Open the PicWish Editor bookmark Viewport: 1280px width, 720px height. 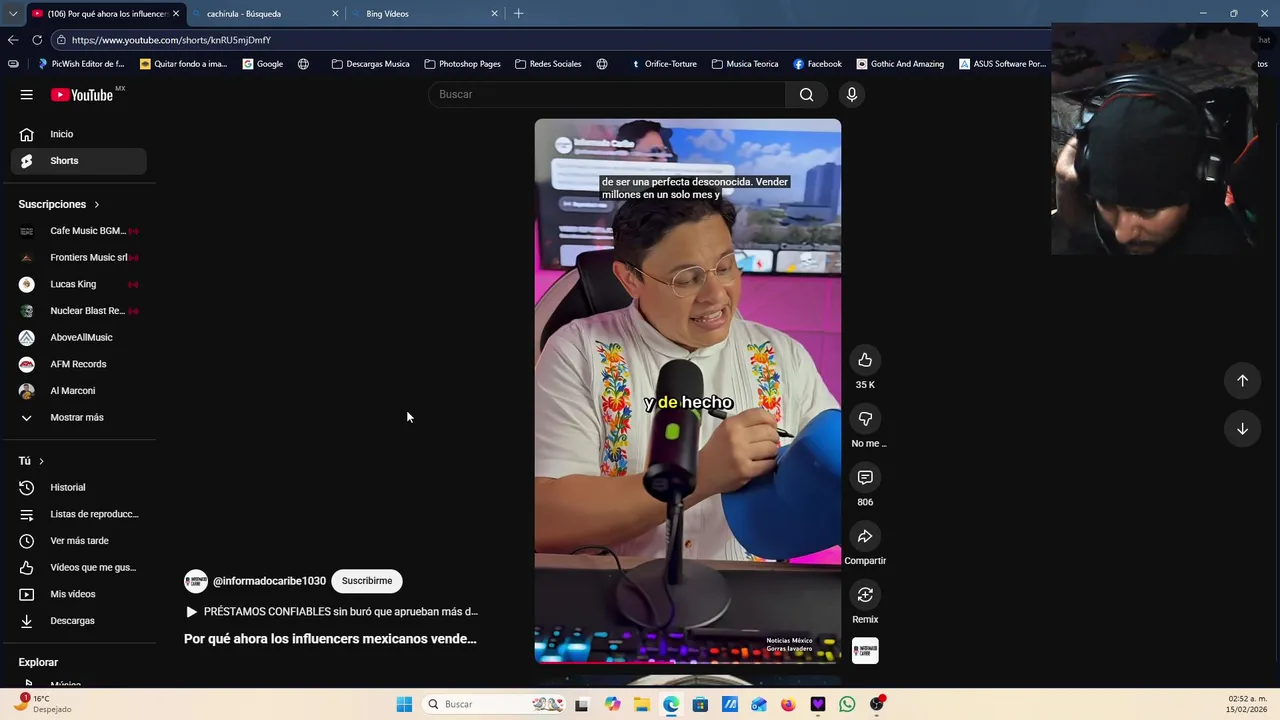[x=81, y=64]
